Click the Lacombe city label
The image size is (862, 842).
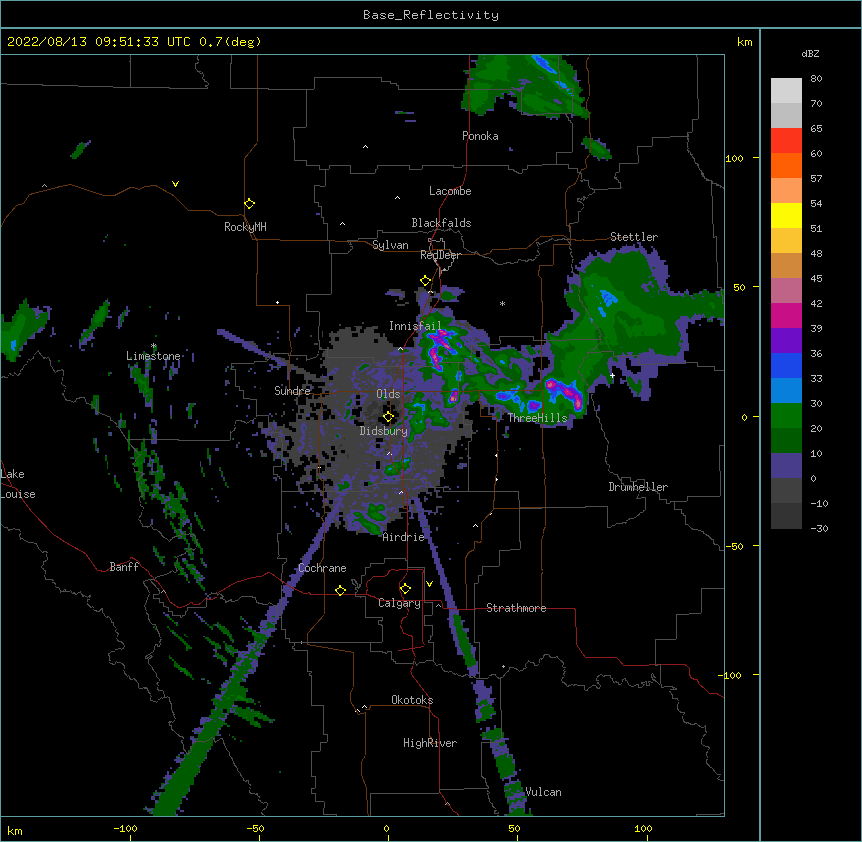[x=450, y=191]
